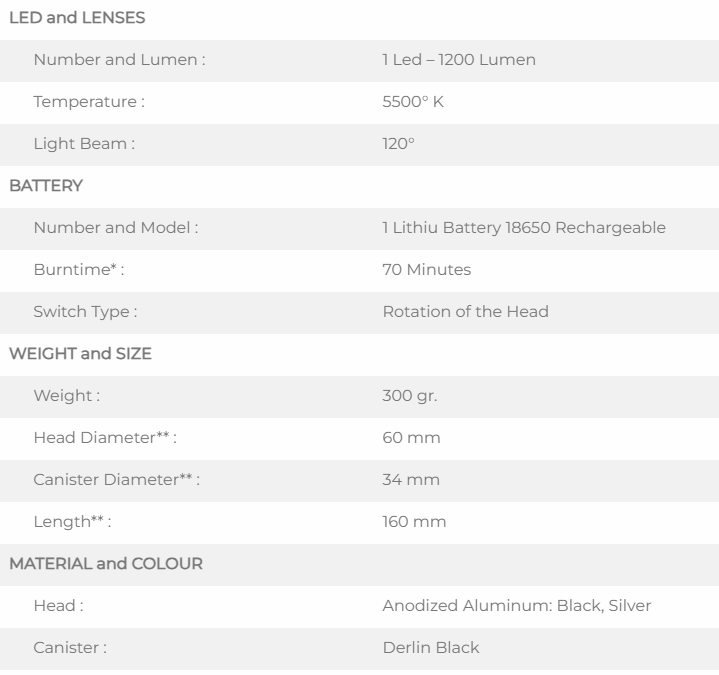Select the Lithiu Battery 18650 Rechargeable text
Screen dimensions: 719x675
coord(524,227)
